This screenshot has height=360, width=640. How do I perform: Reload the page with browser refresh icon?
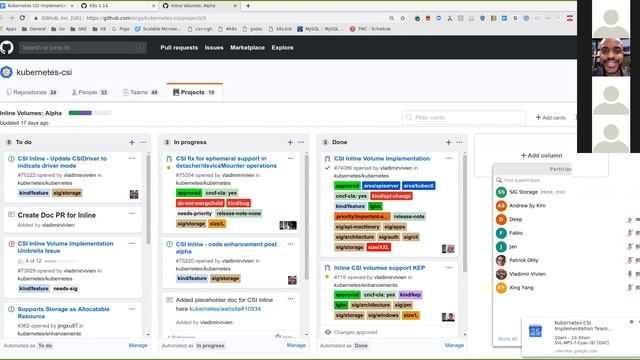[x=22, y=18]
